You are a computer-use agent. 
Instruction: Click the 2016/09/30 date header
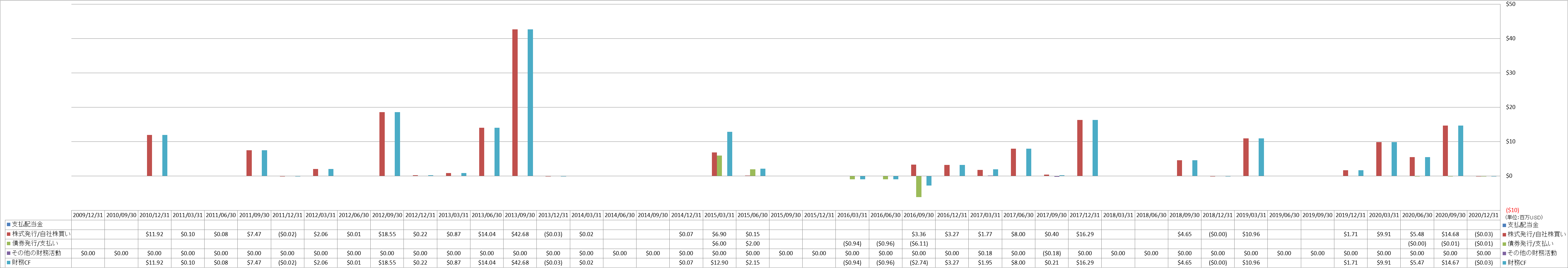tap(919, 215)
